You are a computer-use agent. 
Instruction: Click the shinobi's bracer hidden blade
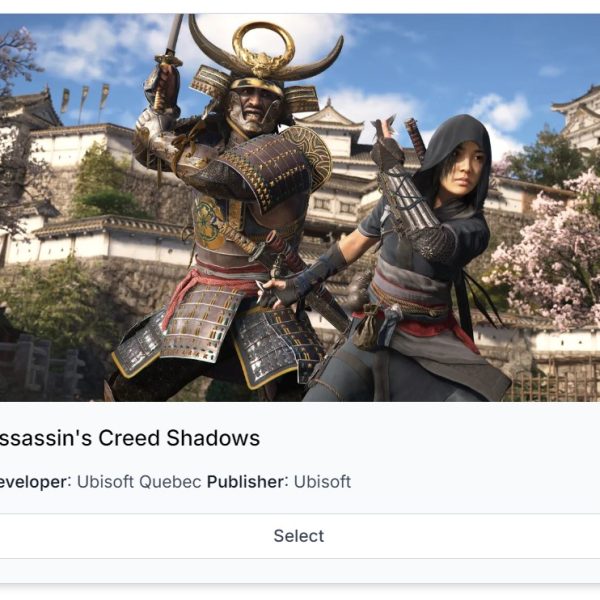[x=406, y=188]
